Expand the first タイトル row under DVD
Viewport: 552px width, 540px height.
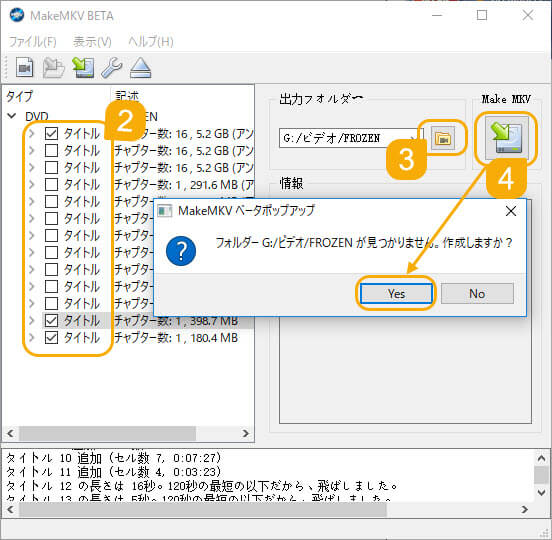32,133
